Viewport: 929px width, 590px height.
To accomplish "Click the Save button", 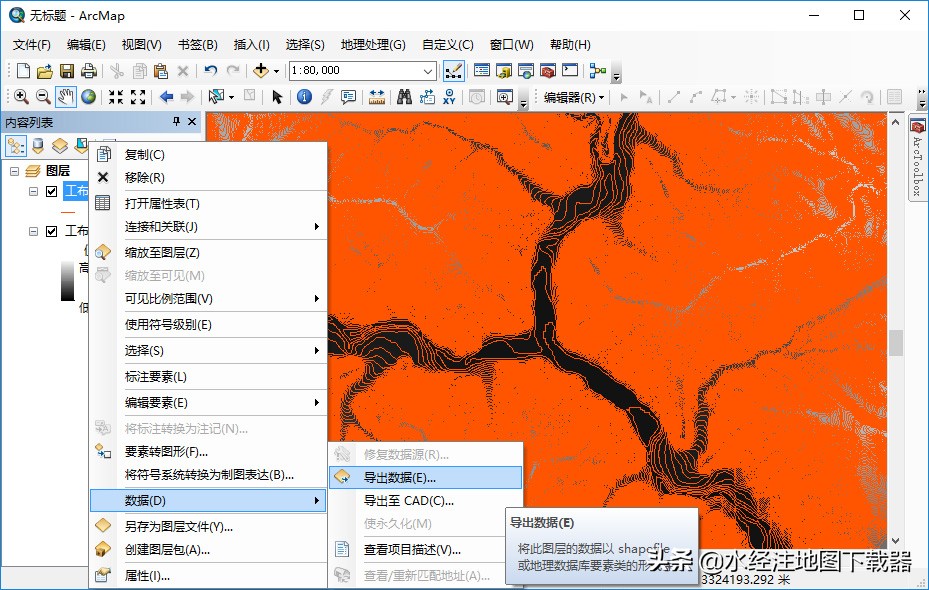I will tap(66, 70).
